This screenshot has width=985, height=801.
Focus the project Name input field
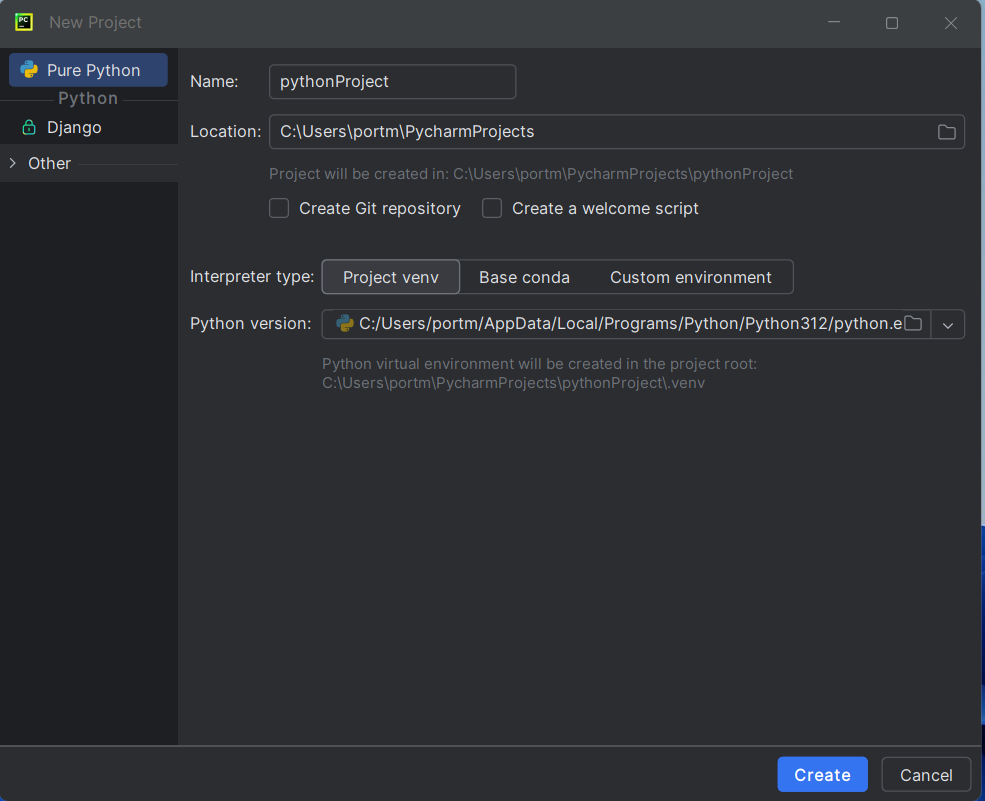click(393, 82)
